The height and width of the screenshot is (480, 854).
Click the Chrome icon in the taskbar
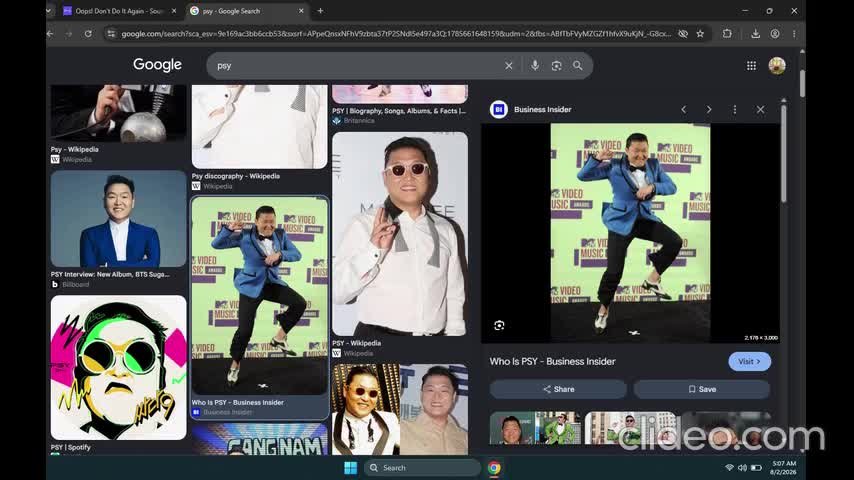[494, 467]
